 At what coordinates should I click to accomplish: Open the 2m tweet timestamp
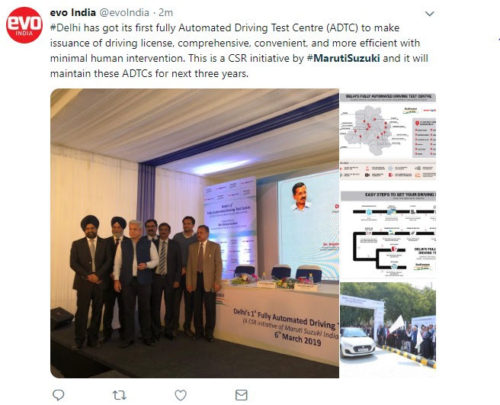[166, 13]
